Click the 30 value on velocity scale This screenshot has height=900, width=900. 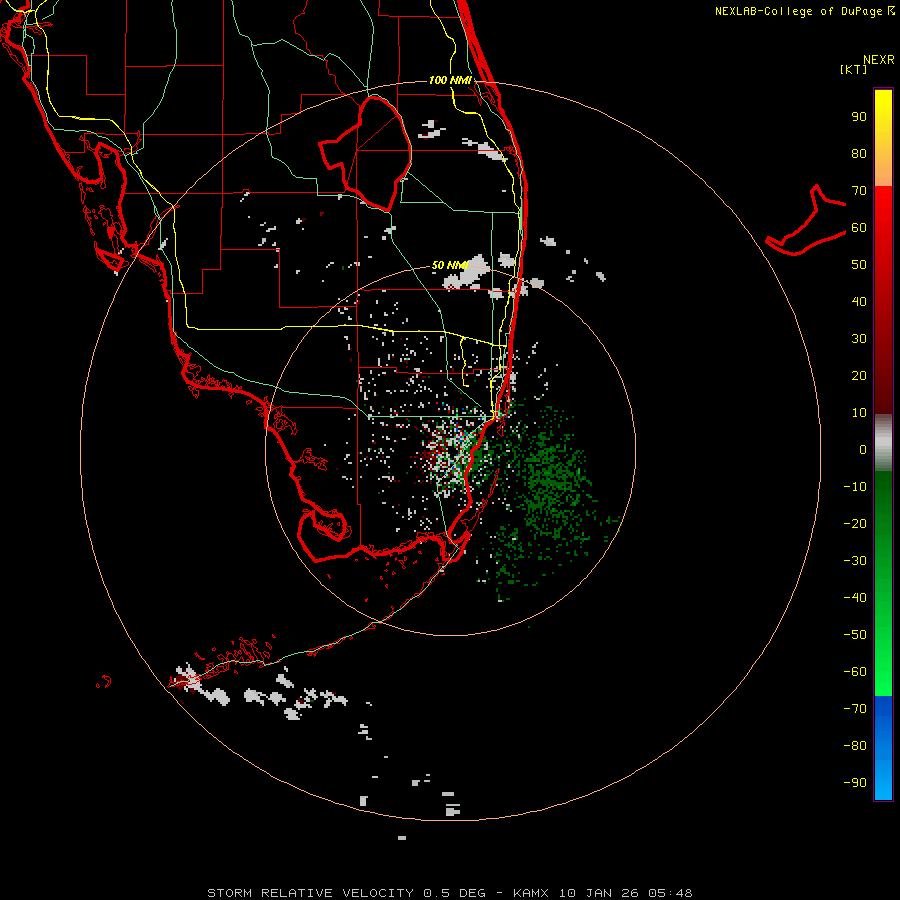coord(859,339)
